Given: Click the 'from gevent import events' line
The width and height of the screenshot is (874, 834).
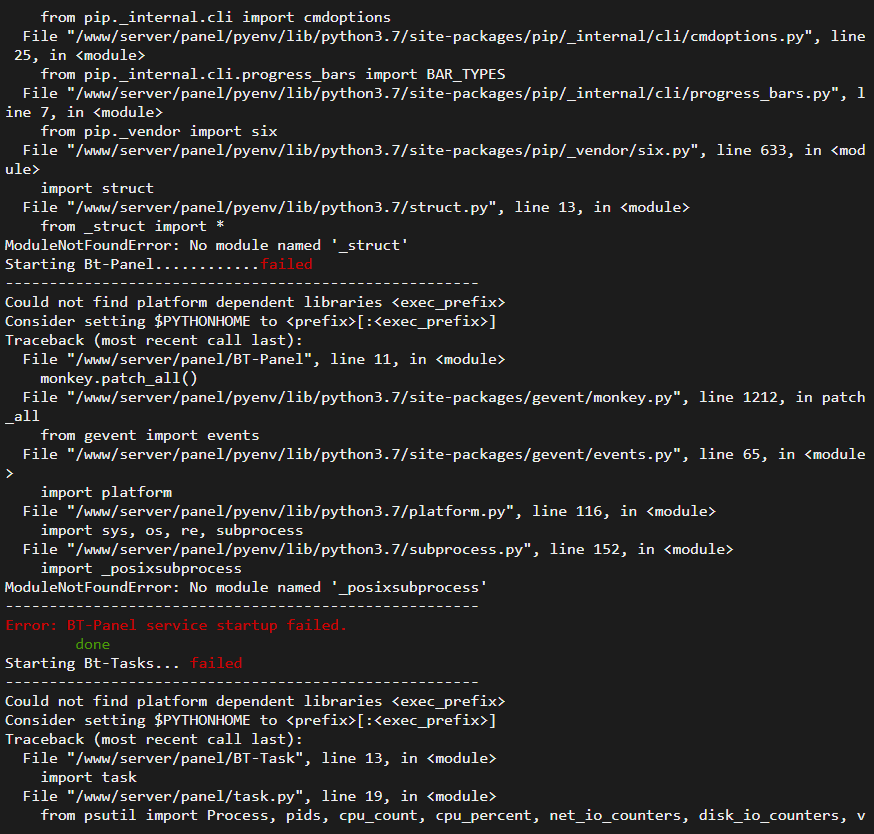Looking at the screenshot, I should pos(150,435).
